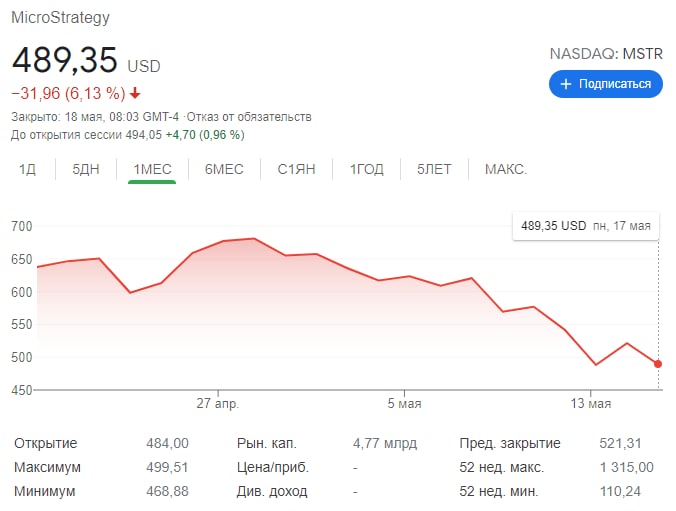Click the 489,35 USD chart tooltip
The image size is (676, 511).
[585, 226]
